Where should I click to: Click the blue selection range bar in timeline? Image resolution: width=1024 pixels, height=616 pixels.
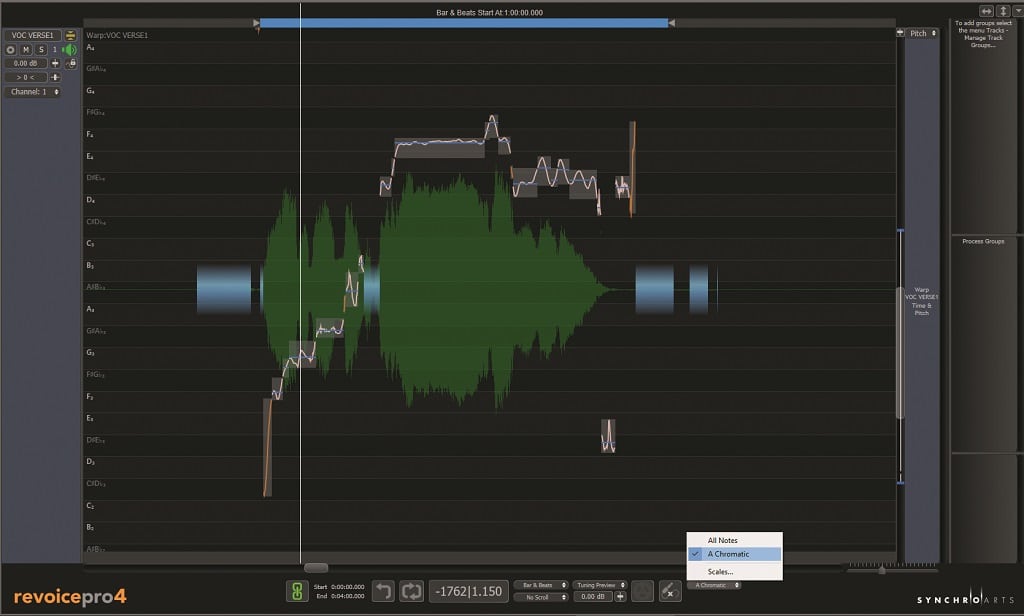point(464,23)
